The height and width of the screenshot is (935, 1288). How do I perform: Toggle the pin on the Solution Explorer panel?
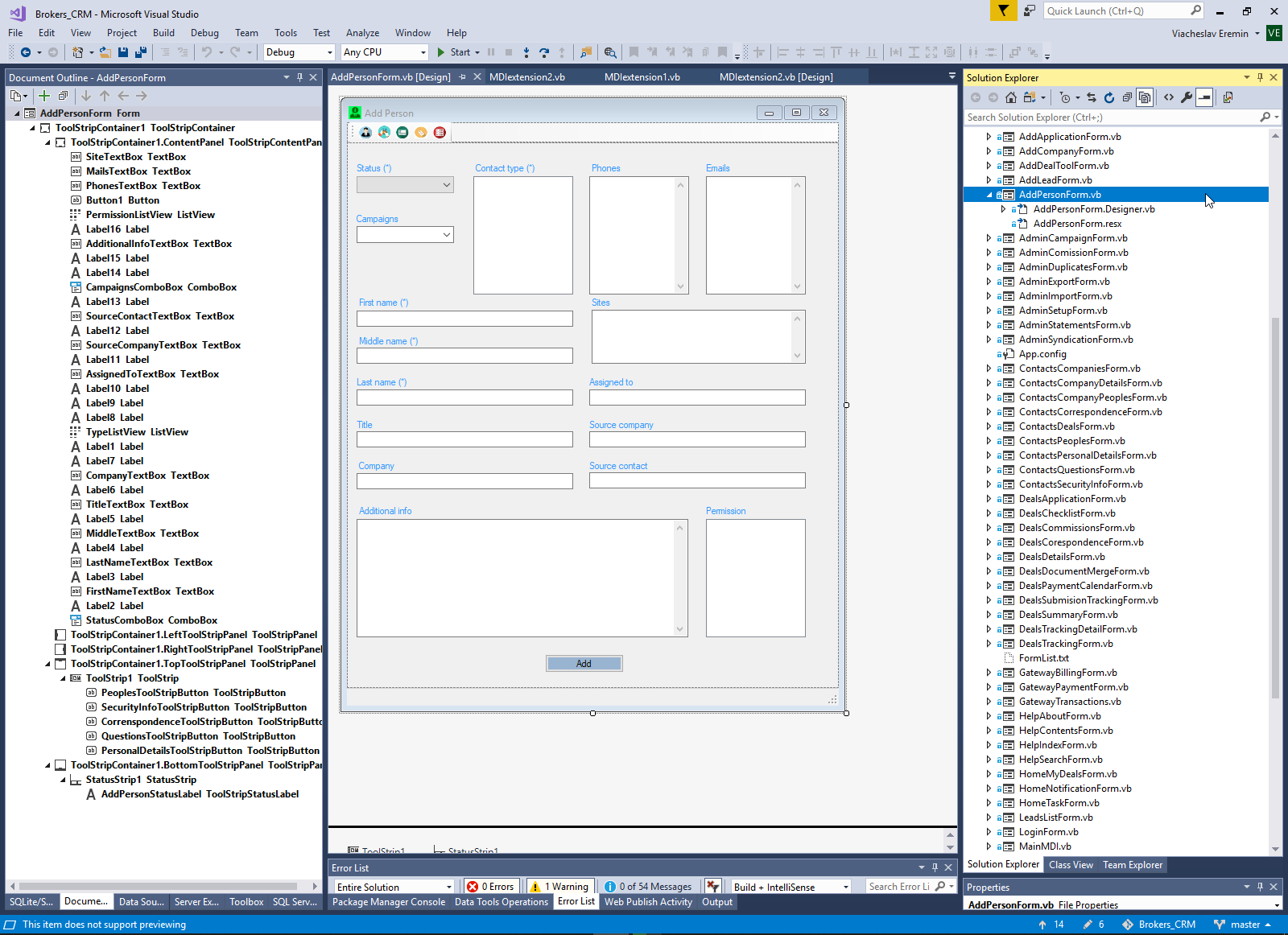1260,77
